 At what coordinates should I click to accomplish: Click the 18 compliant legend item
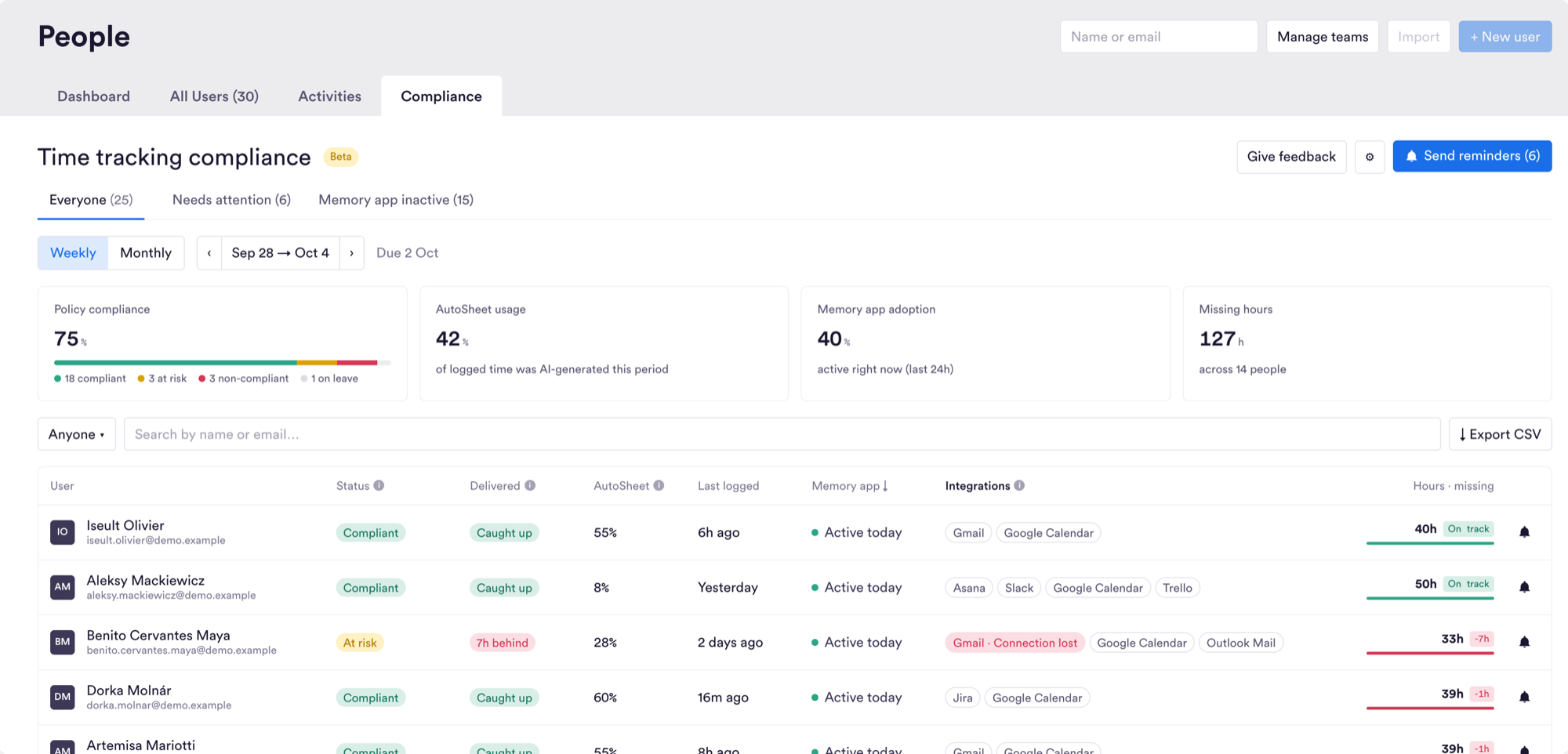[90, 379]
